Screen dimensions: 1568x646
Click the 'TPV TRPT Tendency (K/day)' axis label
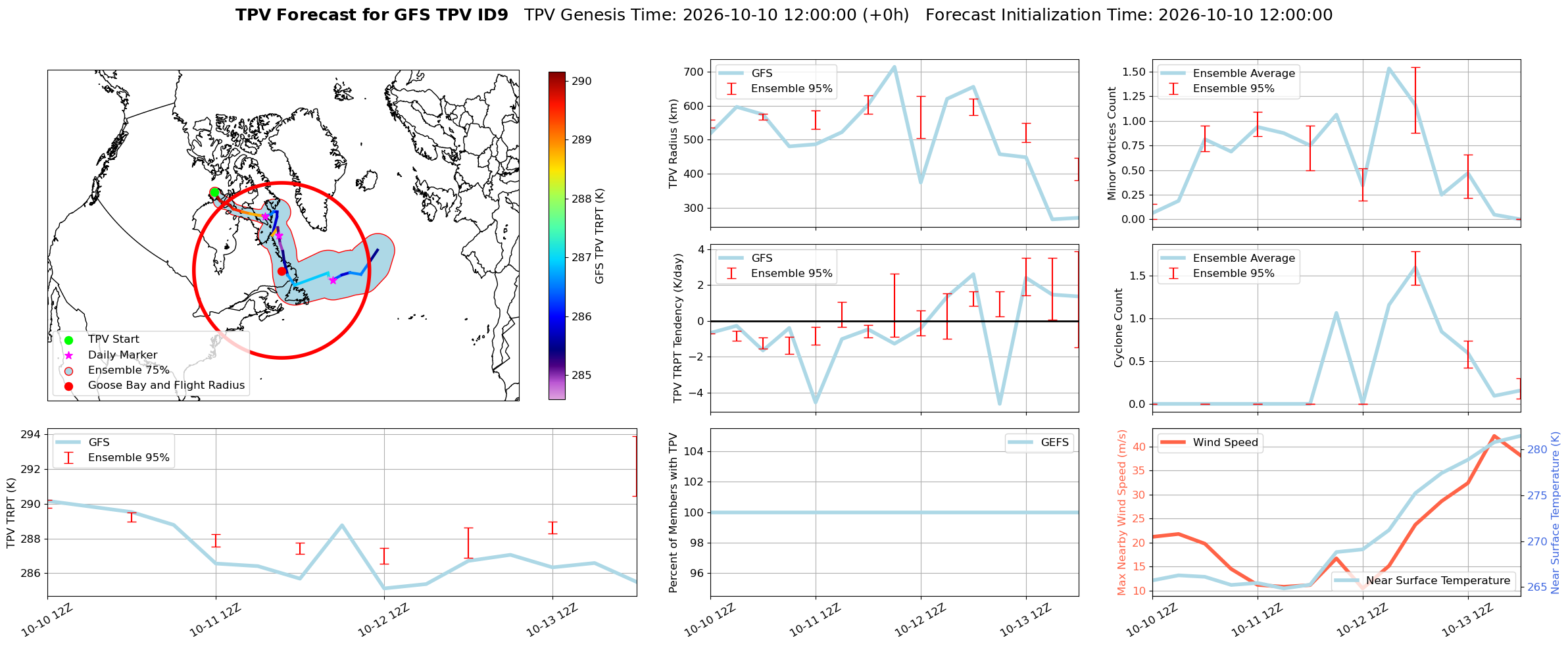point(678,328)
